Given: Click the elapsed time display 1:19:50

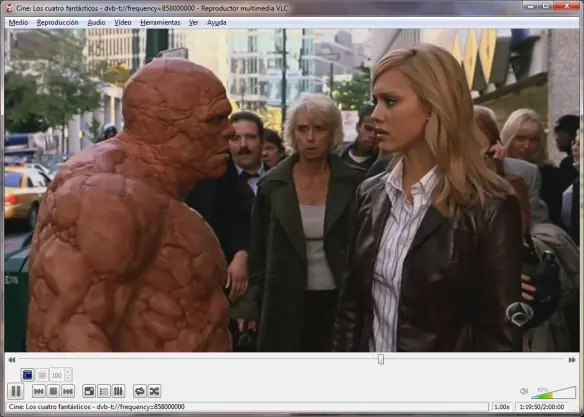Looking at the screenshot, I should tap(530, 407).
